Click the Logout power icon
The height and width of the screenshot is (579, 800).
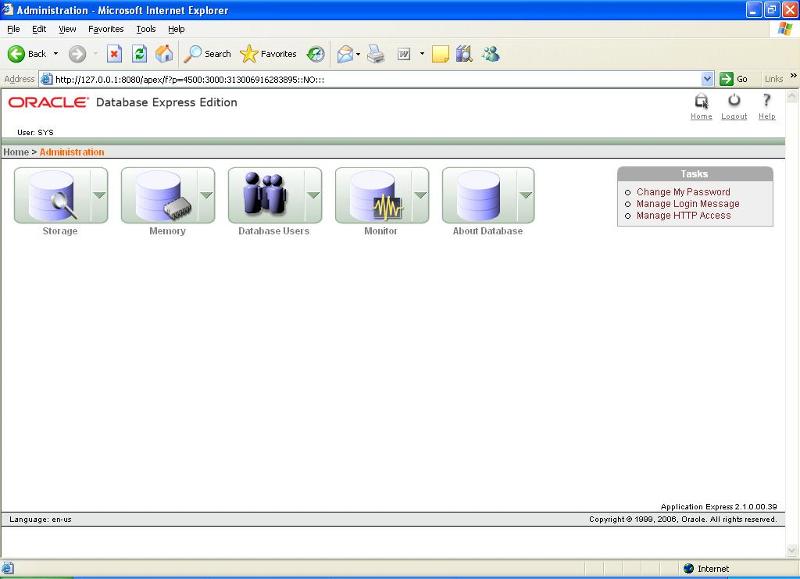click(x=734, y=100)
